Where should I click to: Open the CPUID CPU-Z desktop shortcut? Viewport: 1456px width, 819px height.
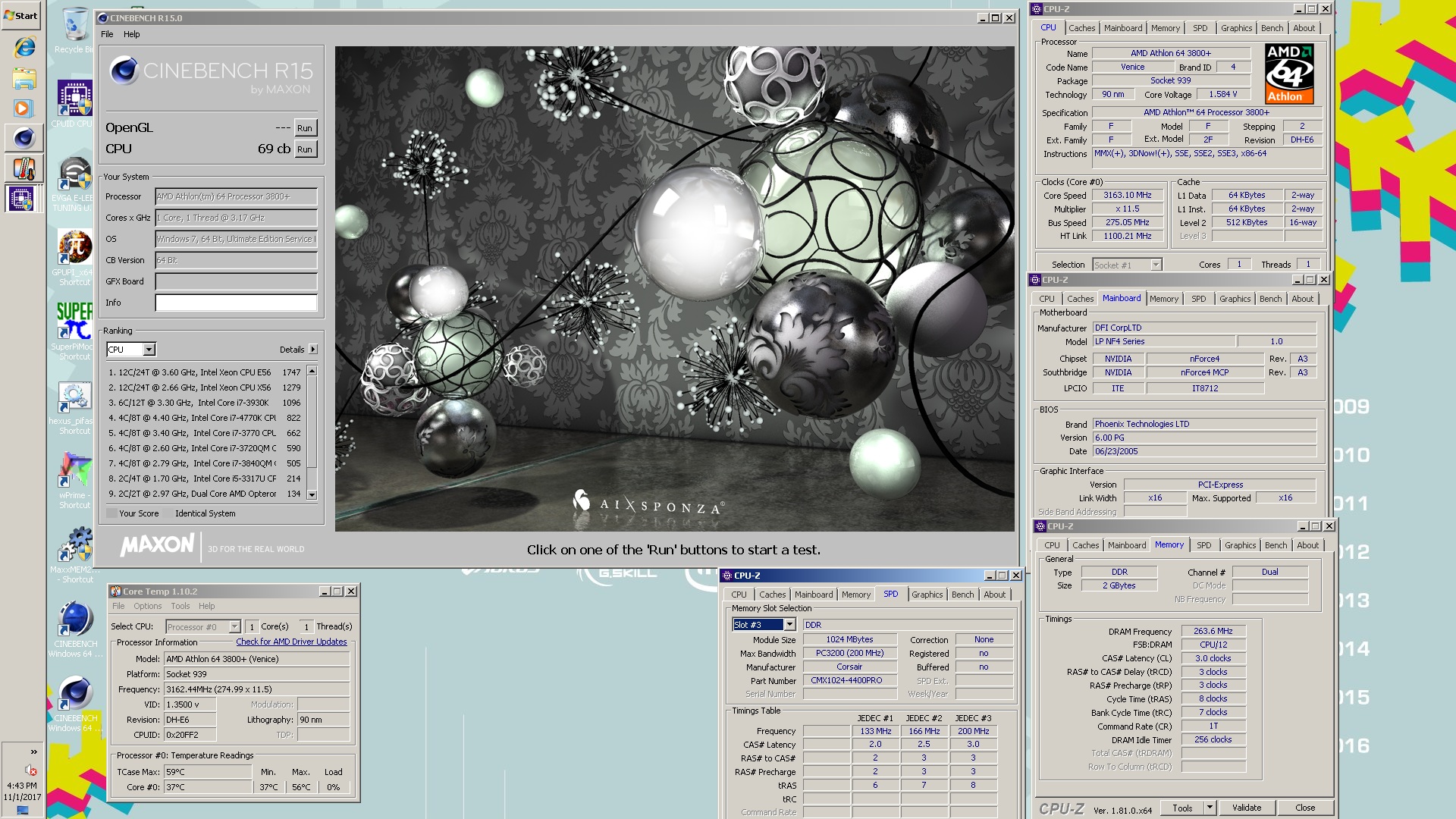click(x=74, y=104)
